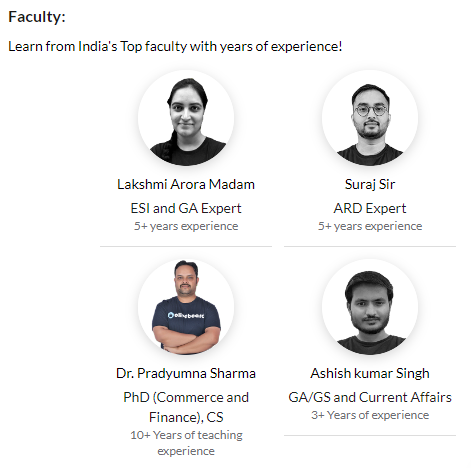Image resolution: width=471 pixels, height=468 pixels.
Task: Click Learn from India's Top faculty sentence
Action: point(175,46)
